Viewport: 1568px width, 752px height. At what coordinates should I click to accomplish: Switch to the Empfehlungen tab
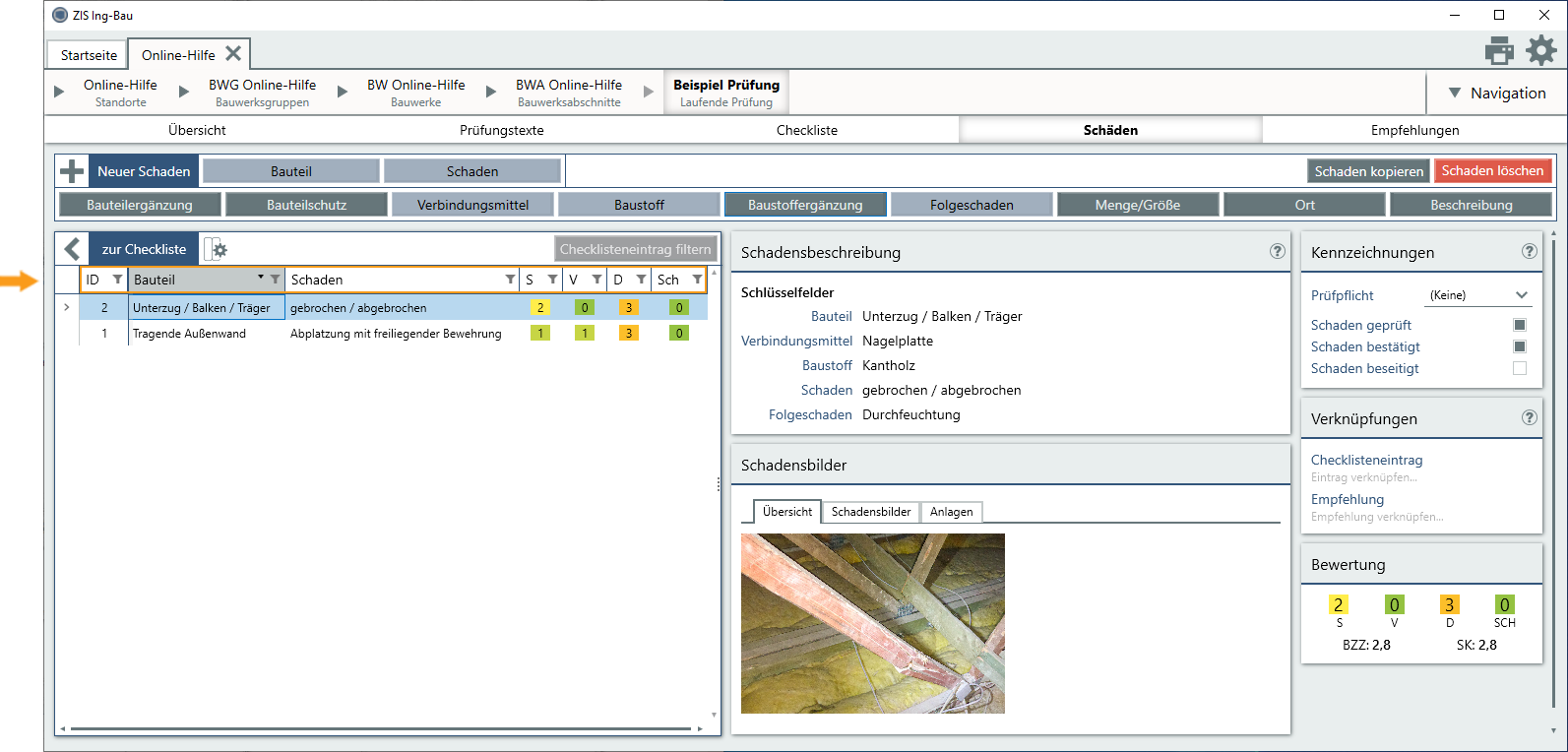[x=1414, y=130]
